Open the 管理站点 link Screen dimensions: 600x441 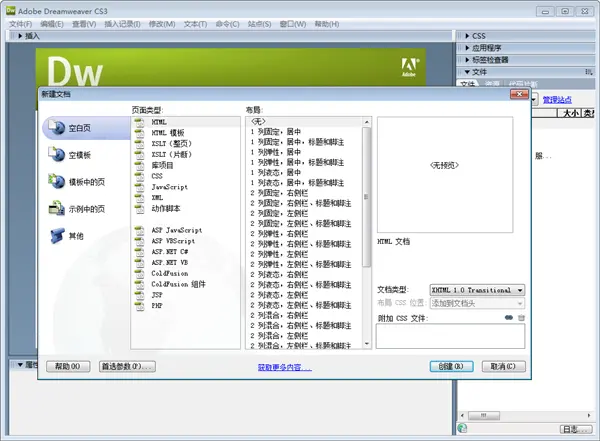click(557, 100)
